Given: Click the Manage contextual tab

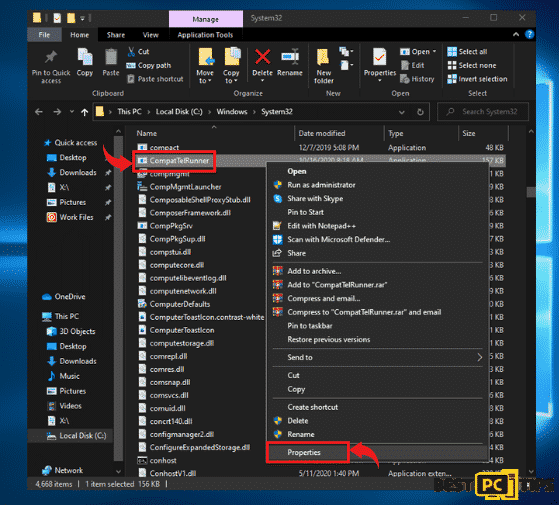Looking at the screenshot, I should tap(206, 19).
